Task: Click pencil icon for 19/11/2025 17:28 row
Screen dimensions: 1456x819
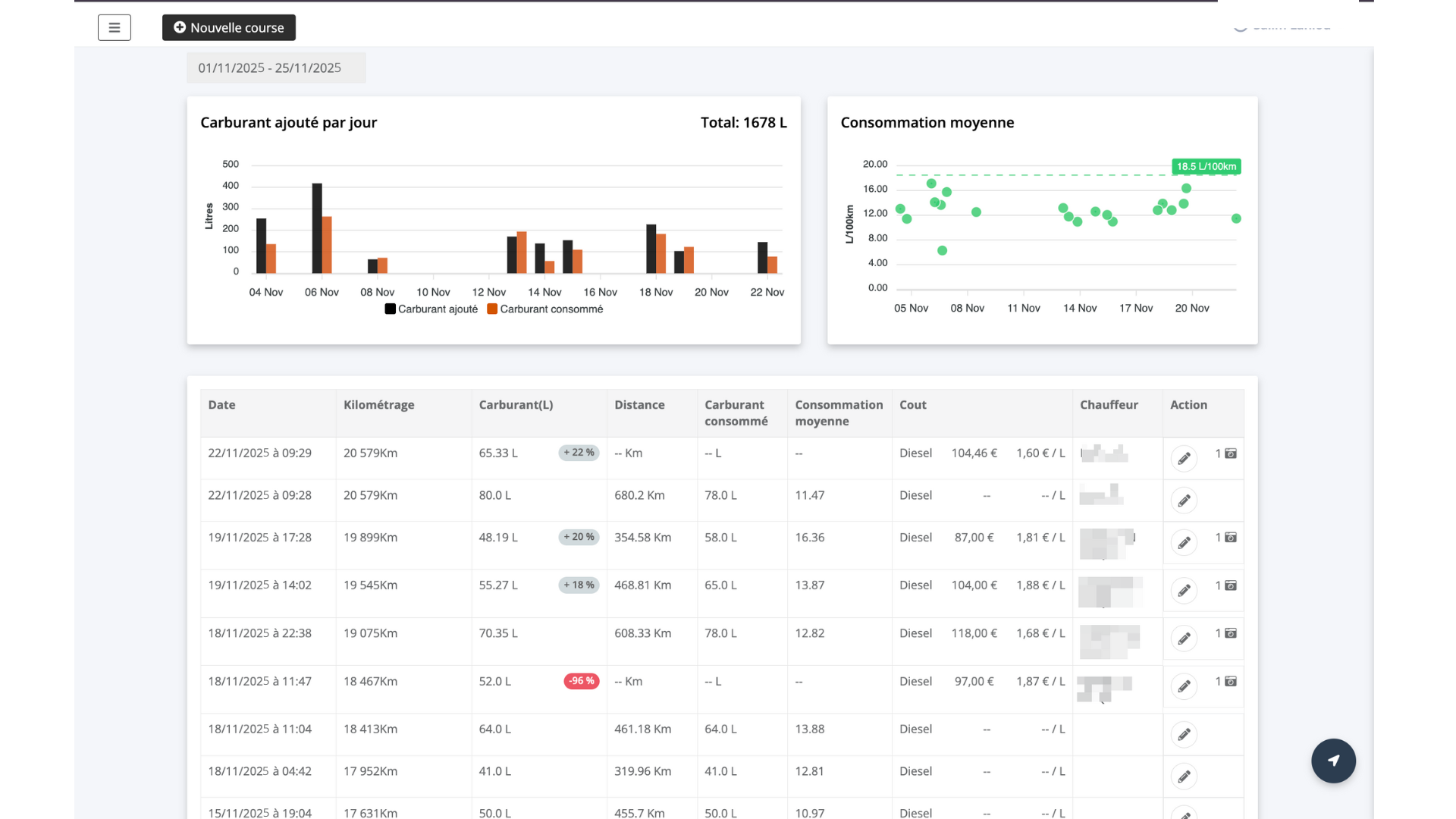Action: click(x=1184, y=543)
